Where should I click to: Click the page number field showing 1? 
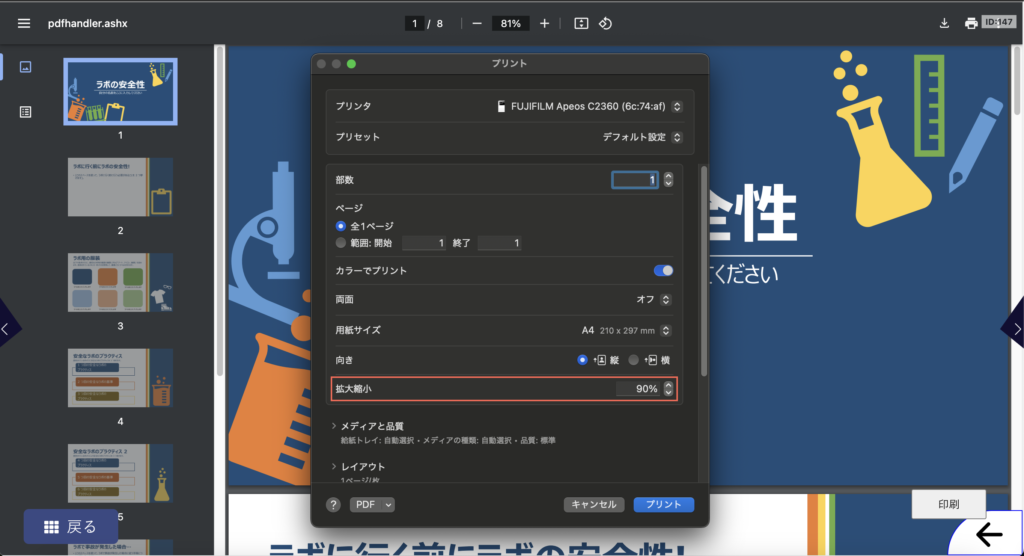(x=415, y=24)
